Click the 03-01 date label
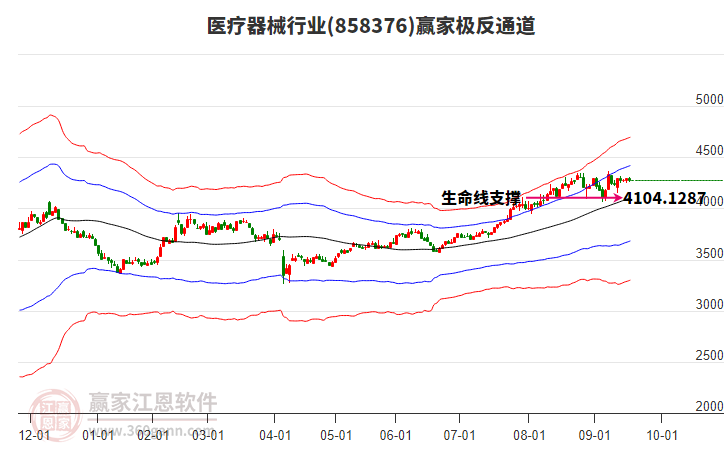726x450 pixels. coord(208,435)
